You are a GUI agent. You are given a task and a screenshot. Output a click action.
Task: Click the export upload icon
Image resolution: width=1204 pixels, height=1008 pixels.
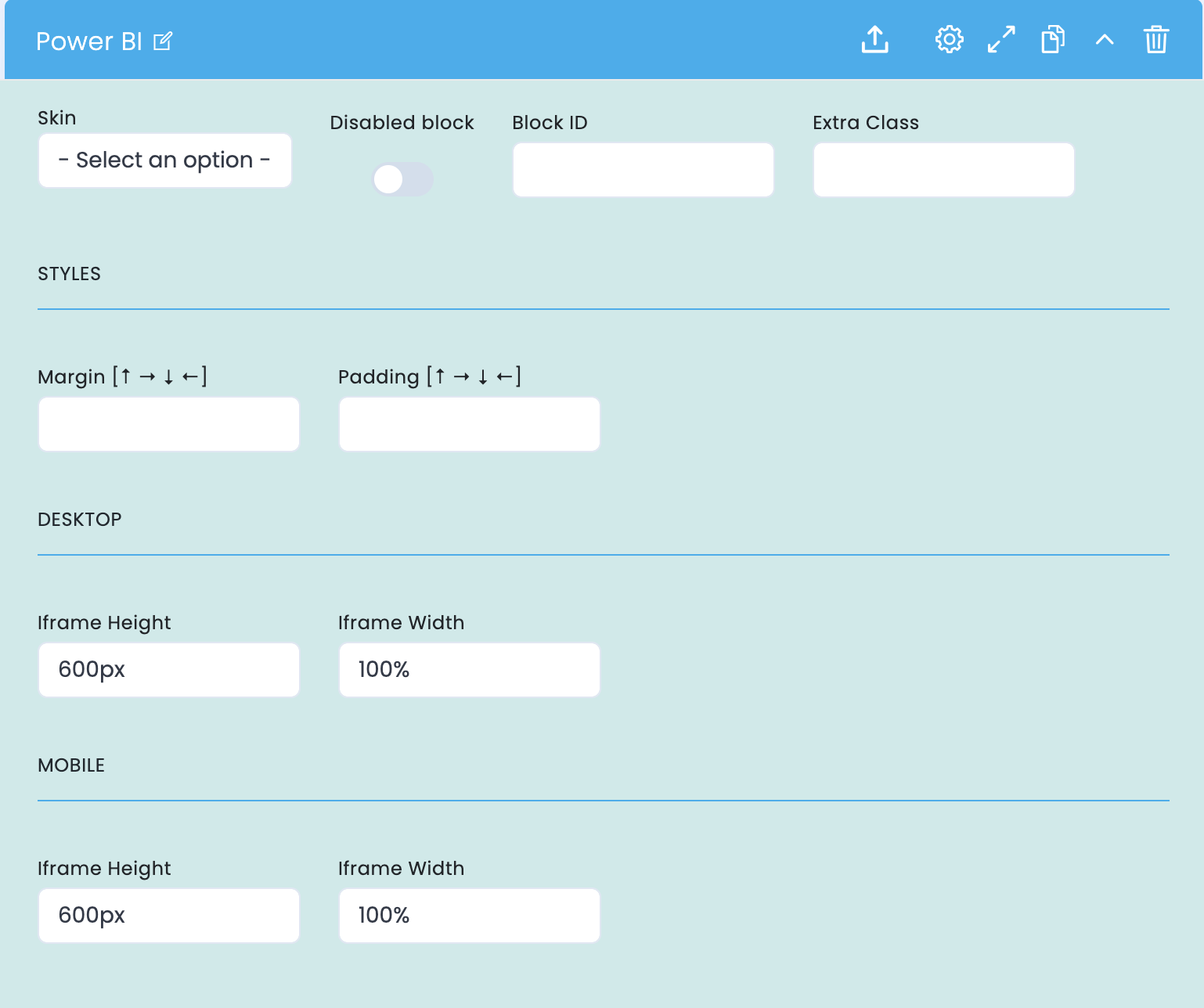coord(874,39)
